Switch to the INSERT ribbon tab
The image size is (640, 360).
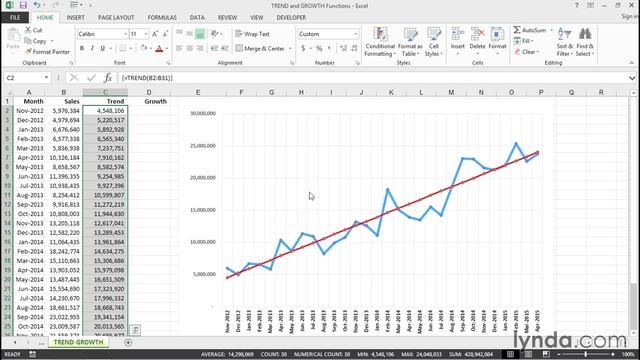(76, 18)
